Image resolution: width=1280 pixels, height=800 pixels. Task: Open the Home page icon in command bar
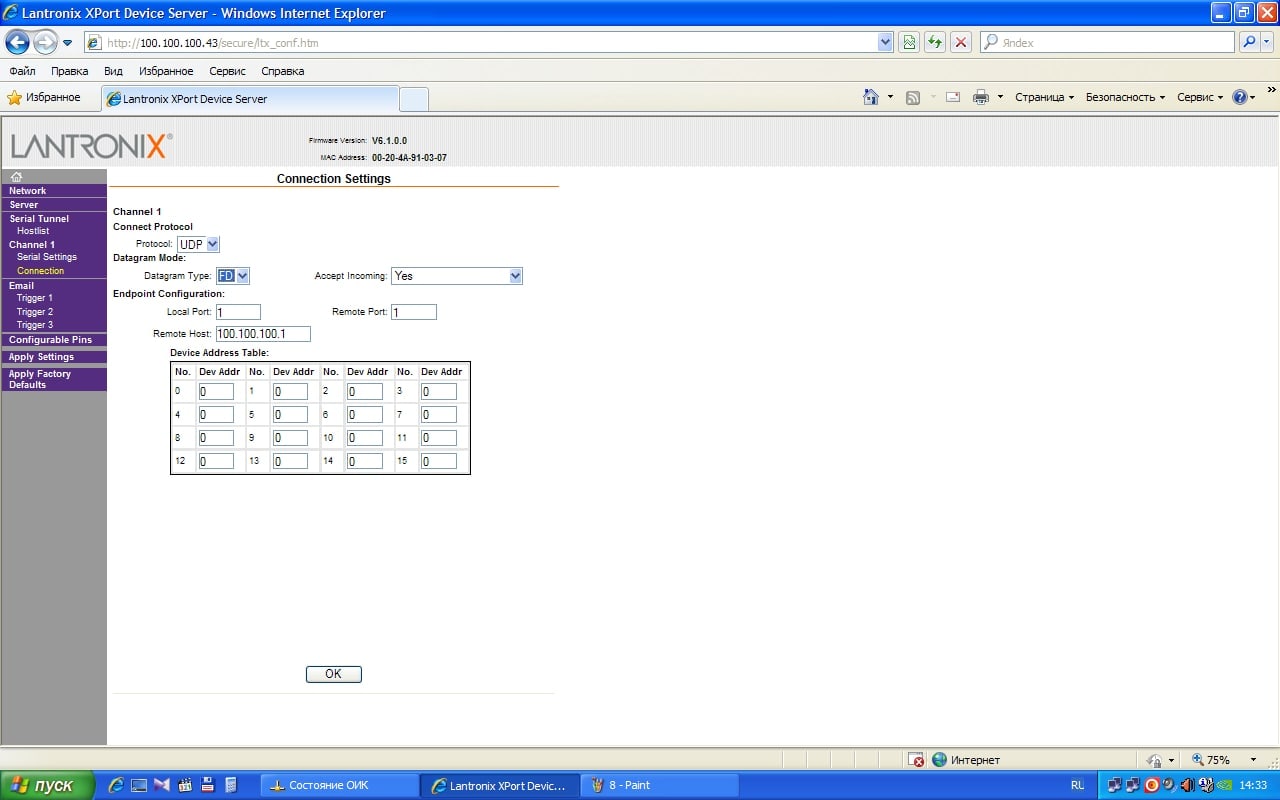click(x=871, y=97)
